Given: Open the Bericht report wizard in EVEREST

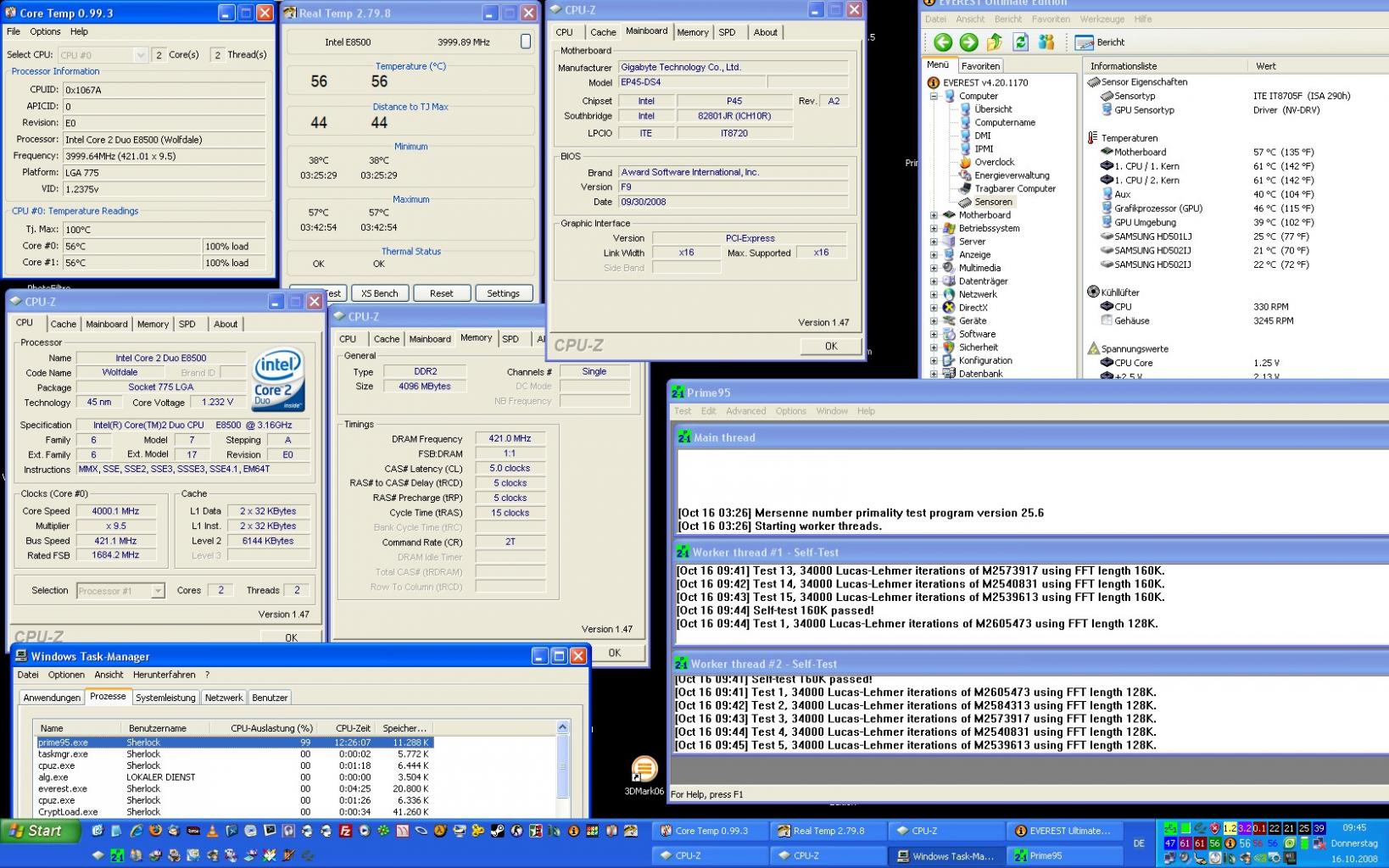Looking at the screenshot, I should point(1100,42).
